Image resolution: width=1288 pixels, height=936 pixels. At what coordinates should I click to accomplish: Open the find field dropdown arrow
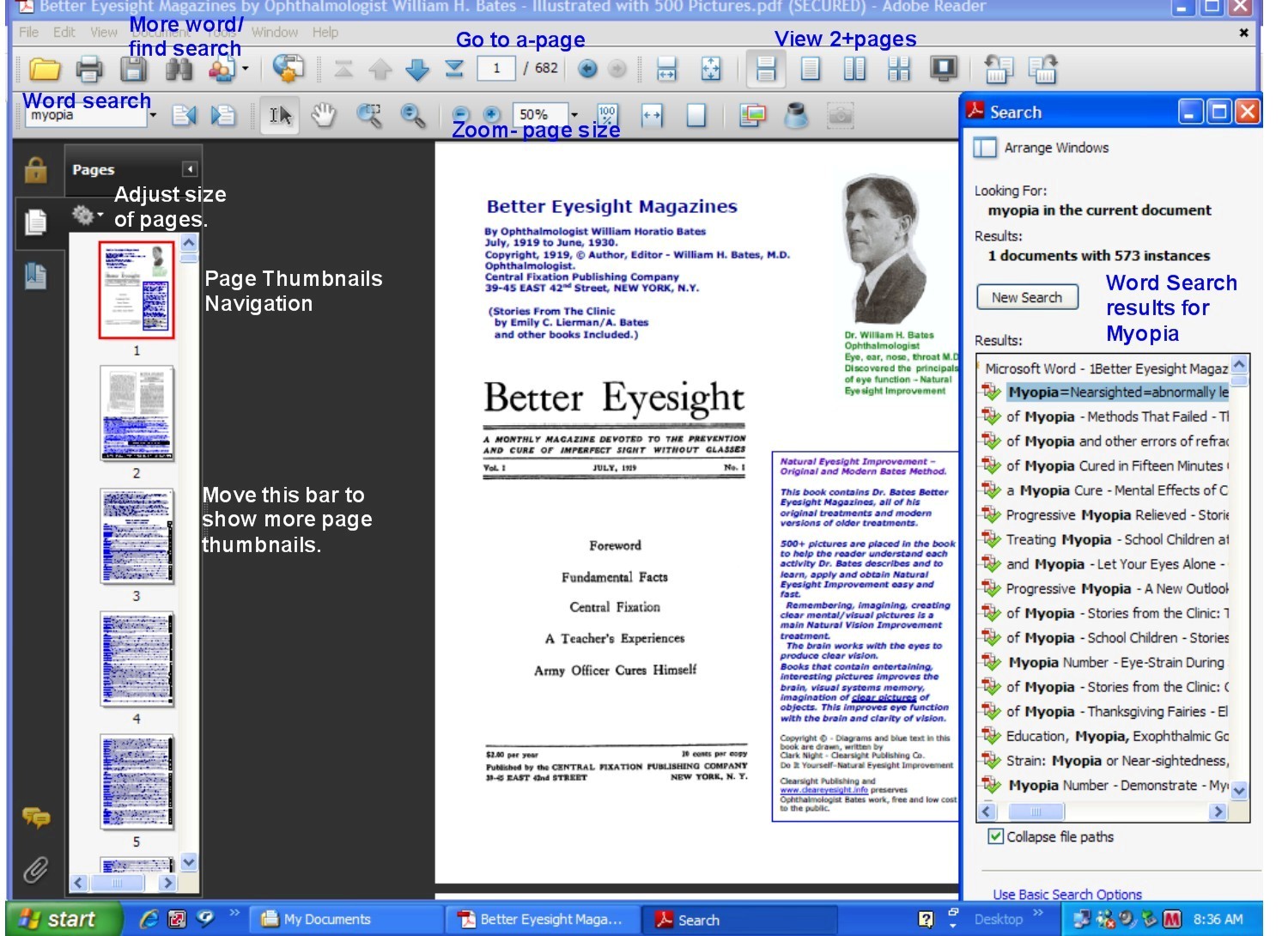coord(153,115)
